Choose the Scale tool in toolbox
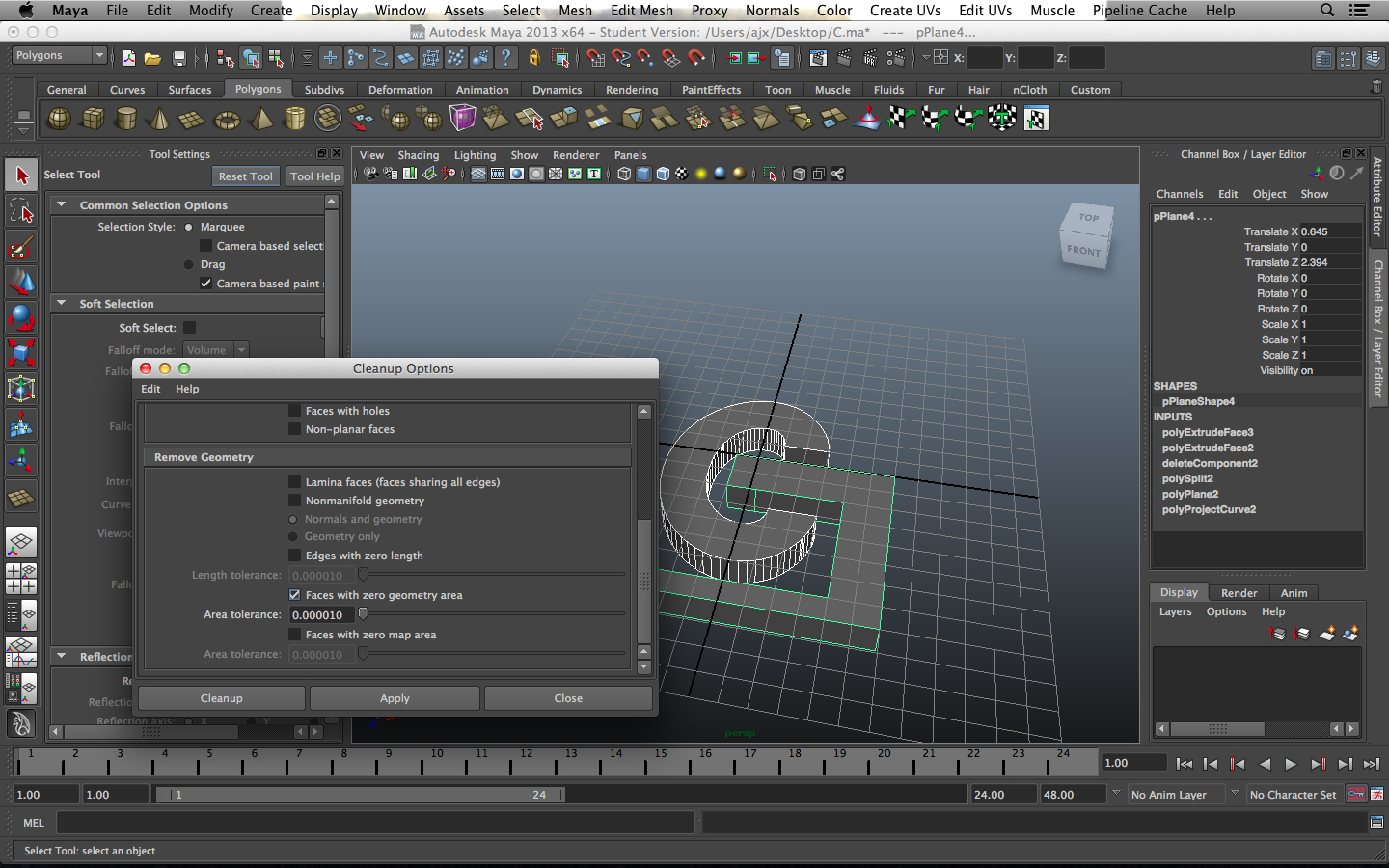The image size is (1389, 868). click(21, 353)
